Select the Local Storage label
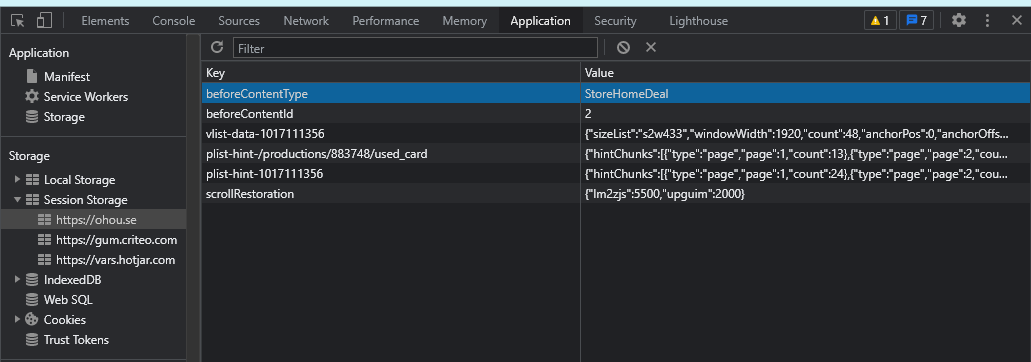 (x=79, y=180)
